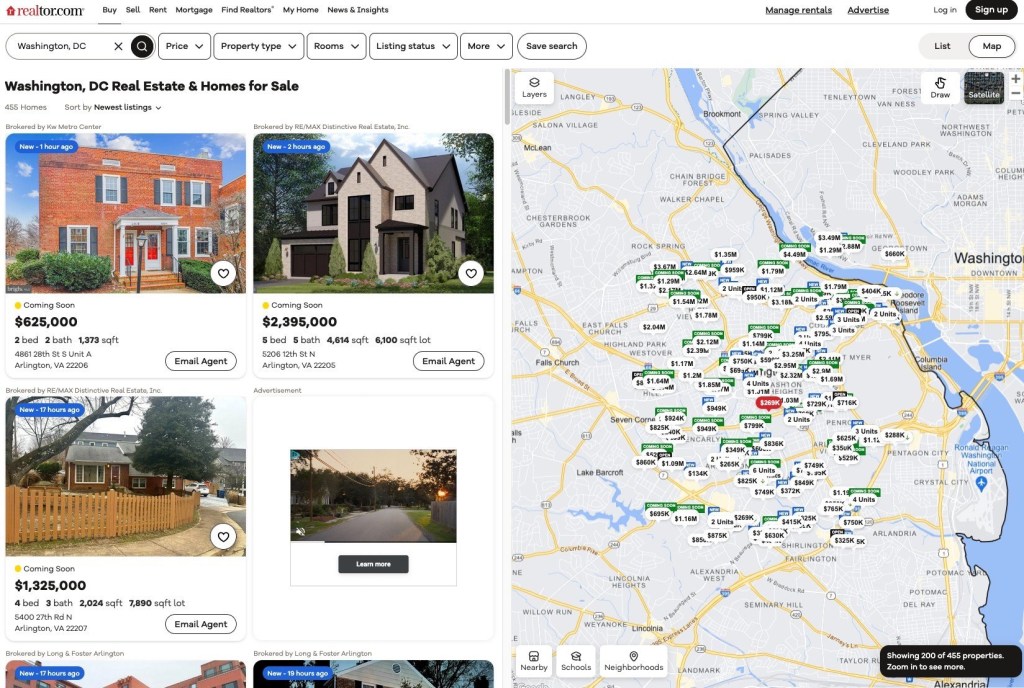Go to the Rent section
Viewport: 1024px width, 688px height.
tap(158, 10)
